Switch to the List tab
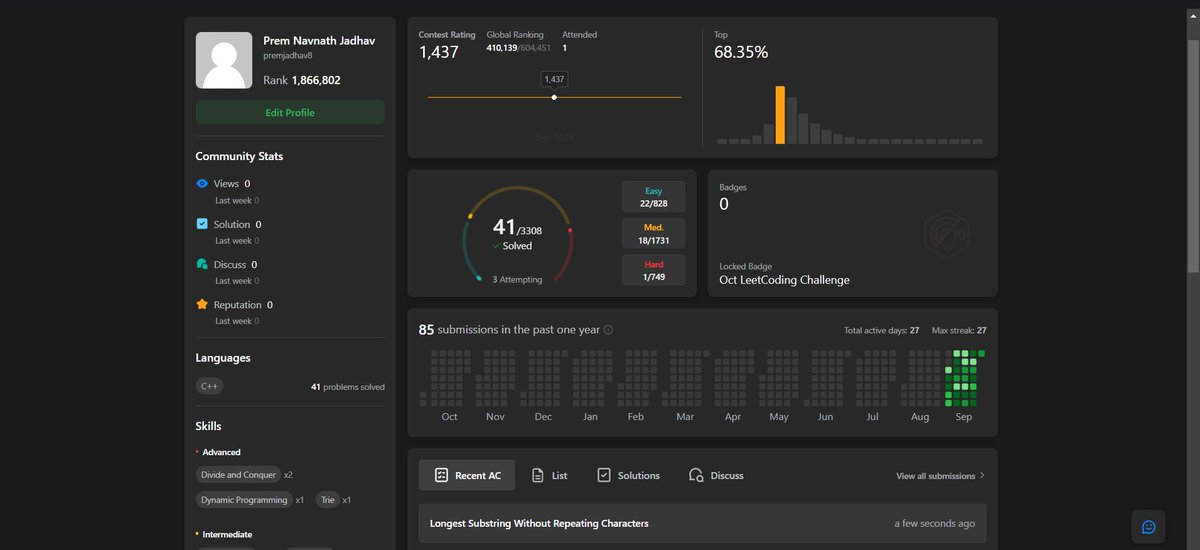The width and height of the screenshot is (1200, 550). click(x=549, y=476)
